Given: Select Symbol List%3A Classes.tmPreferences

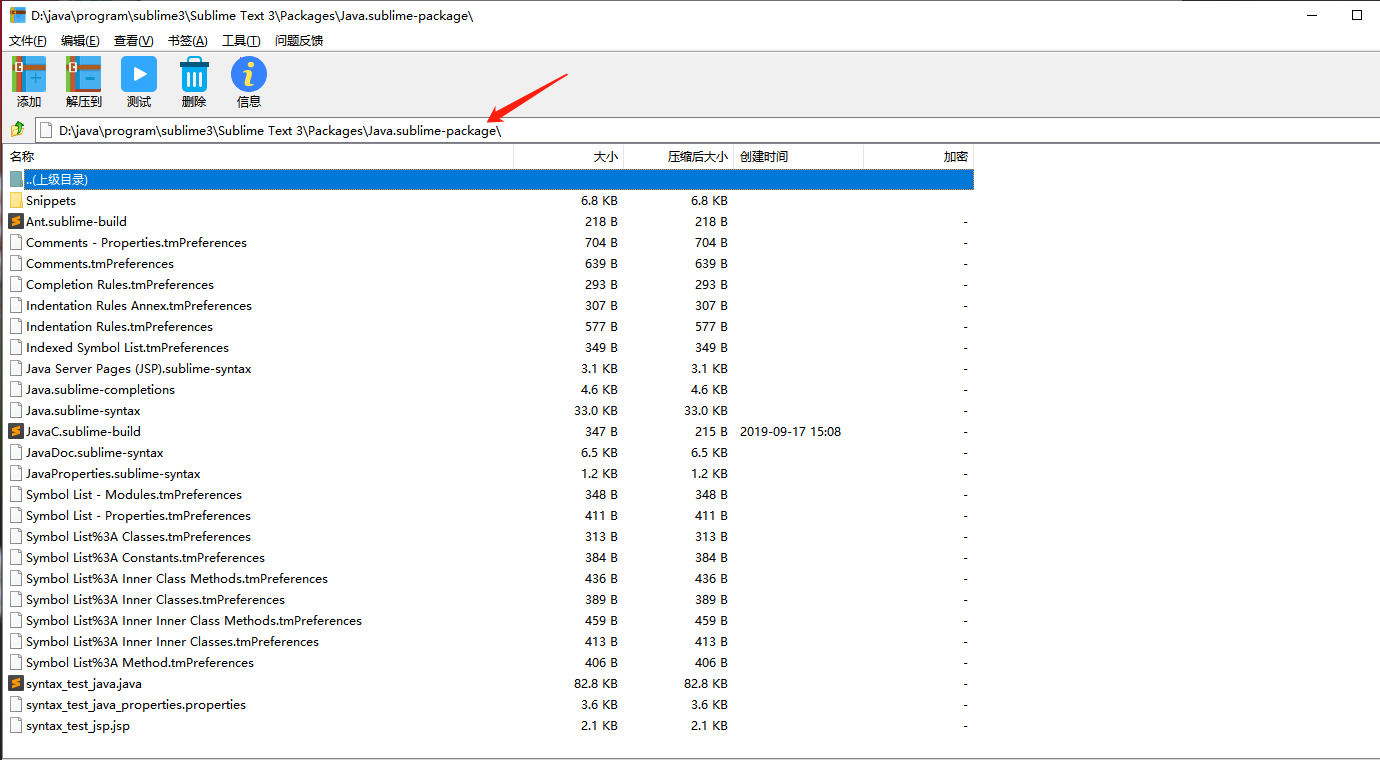Looking at the screenshot, I should pos(138,537).
